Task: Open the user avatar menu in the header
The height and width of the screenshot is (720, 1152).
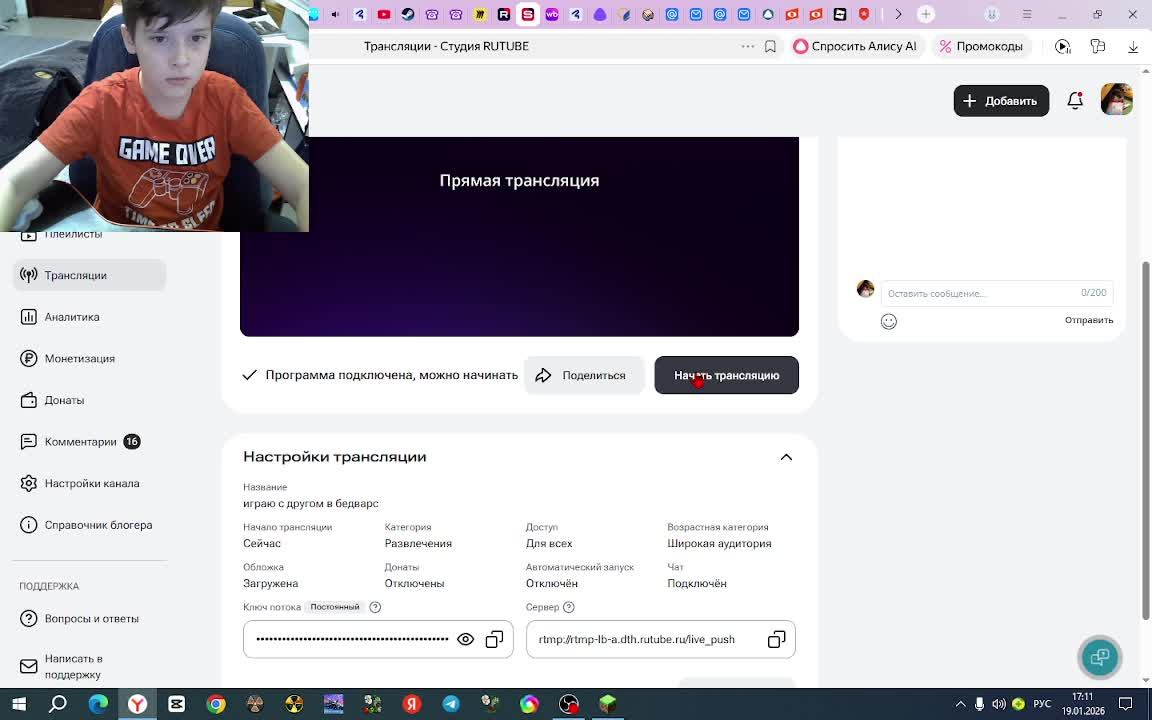Action: (1116, 100)
